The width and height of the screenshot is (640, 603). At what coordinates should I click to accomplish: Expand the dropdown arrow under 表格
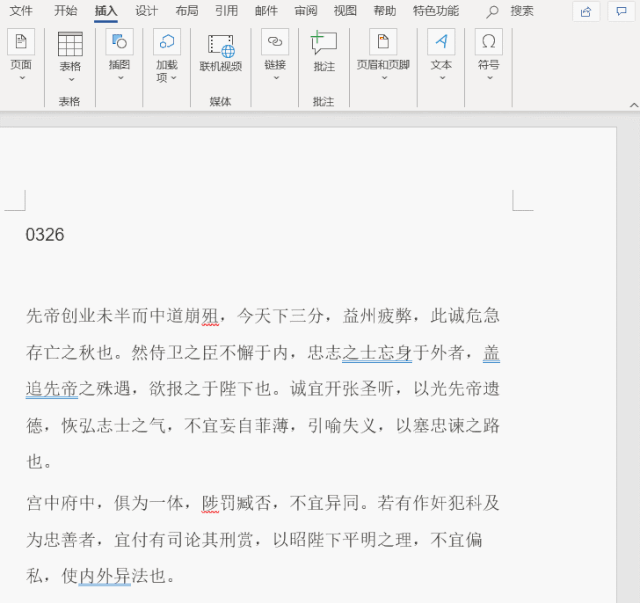click(70, 79)
